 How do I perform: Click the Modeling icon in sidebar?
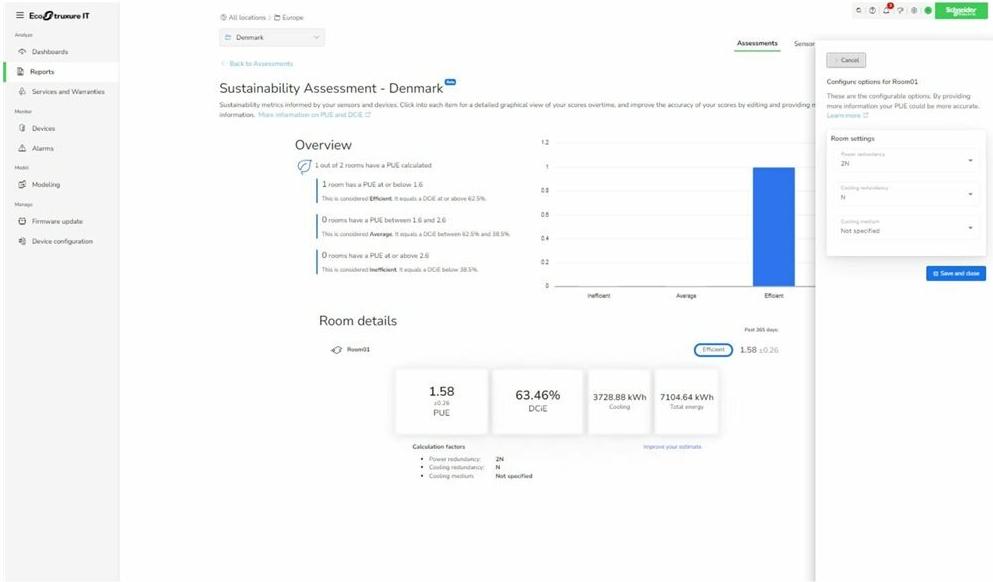(22, 185)
